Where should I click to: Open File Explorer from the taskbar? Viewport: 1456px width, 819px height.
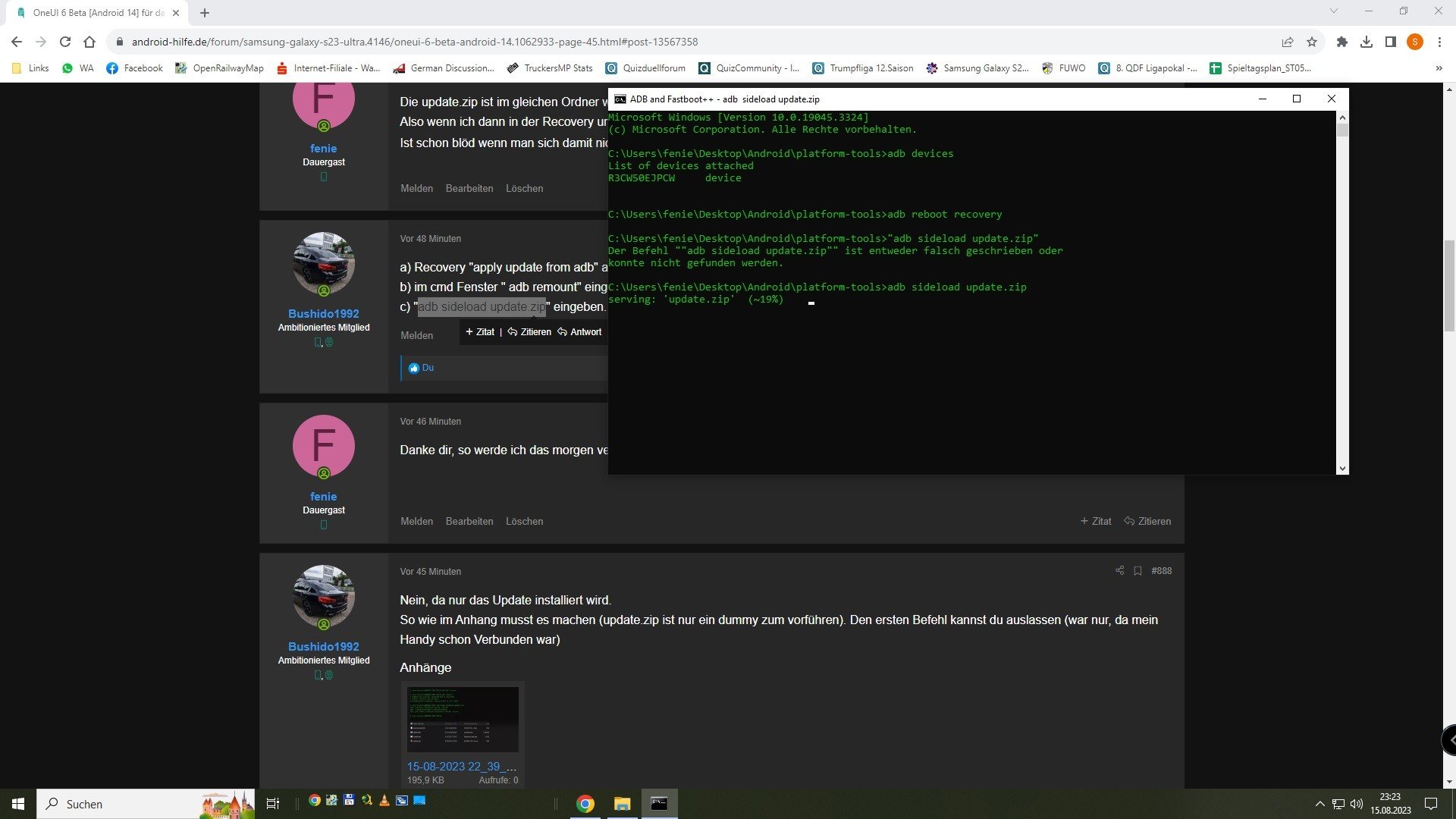point(622,804)
